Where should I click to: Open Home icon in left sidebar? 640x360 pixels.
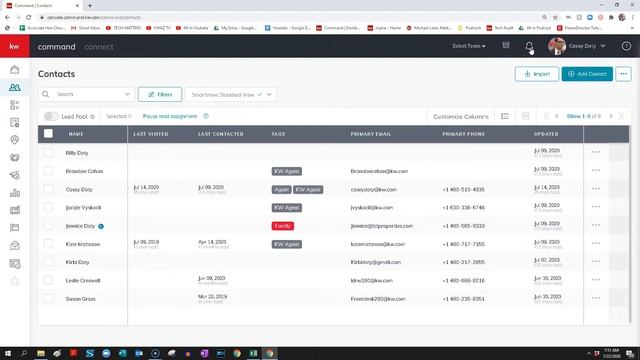coord(15,69)
